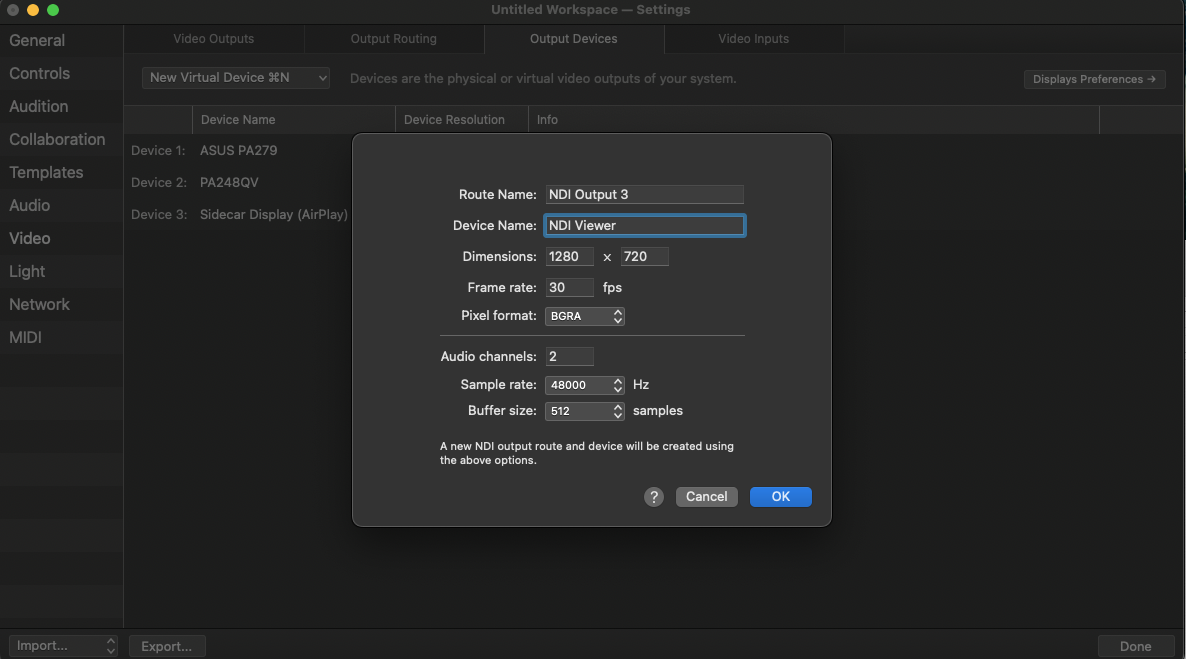Cancel the NDI output dialog
The image size is (1186, 659).
(x=706, y=496)
